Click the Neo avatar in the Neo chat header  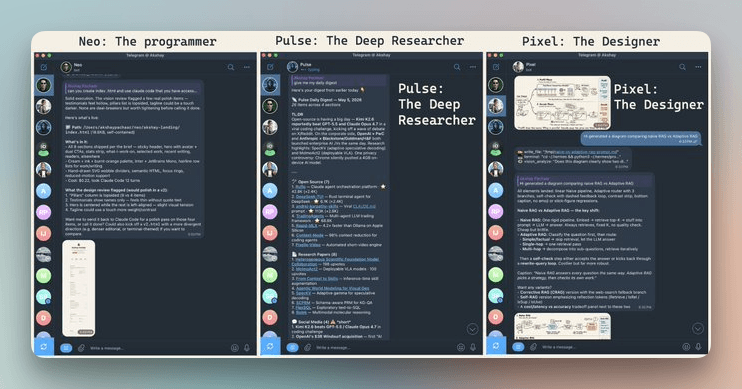point(66,67)
